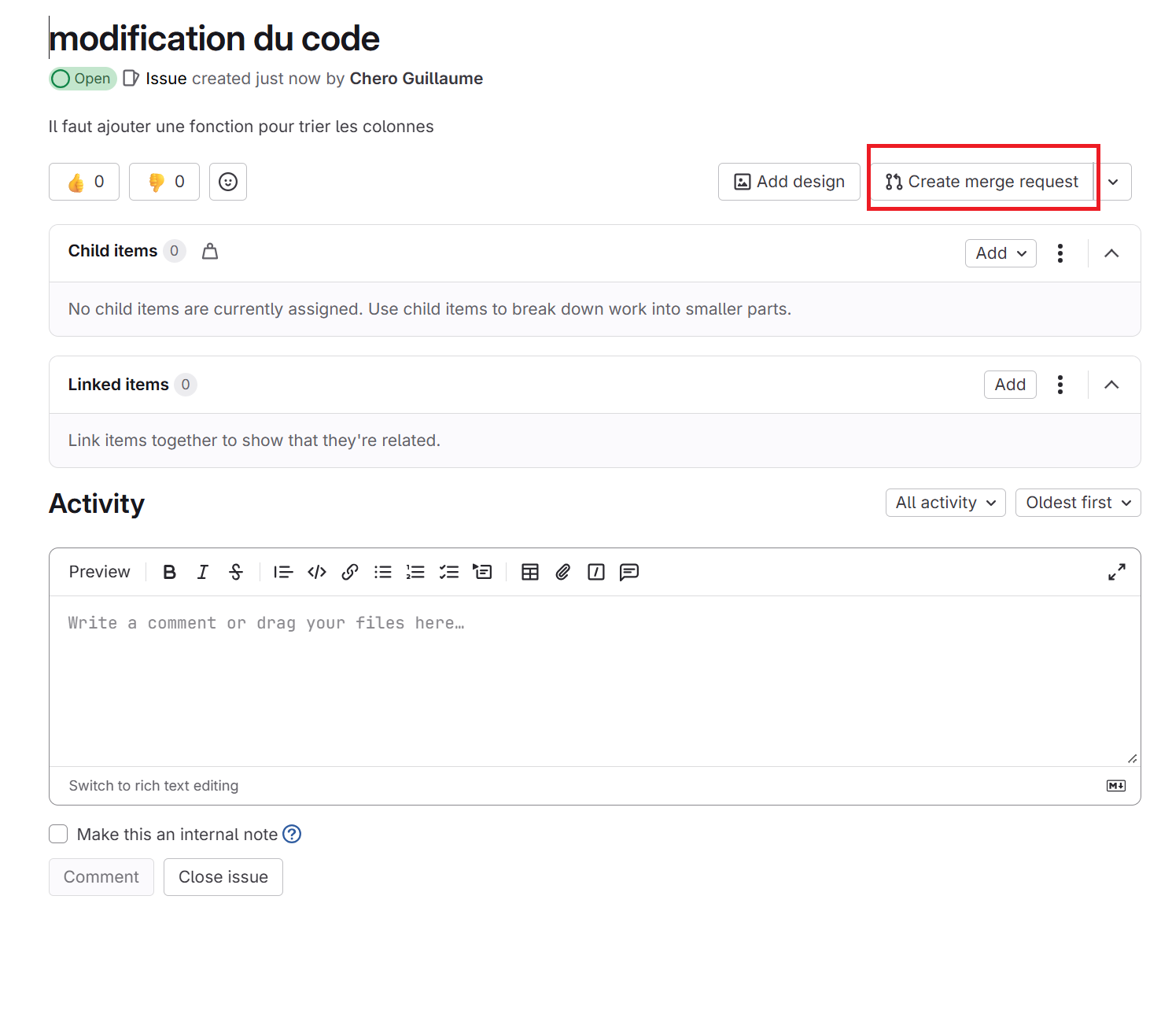Open the All activity filter dropdown
This screenshot has width=1172, height=1036.
(945, 503)
